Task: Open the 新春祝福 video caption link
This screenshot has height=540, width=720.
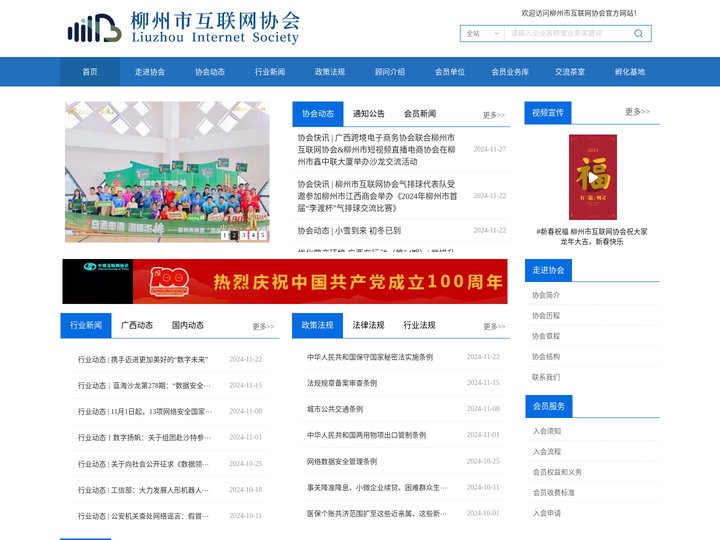Action: pos(592,236)
